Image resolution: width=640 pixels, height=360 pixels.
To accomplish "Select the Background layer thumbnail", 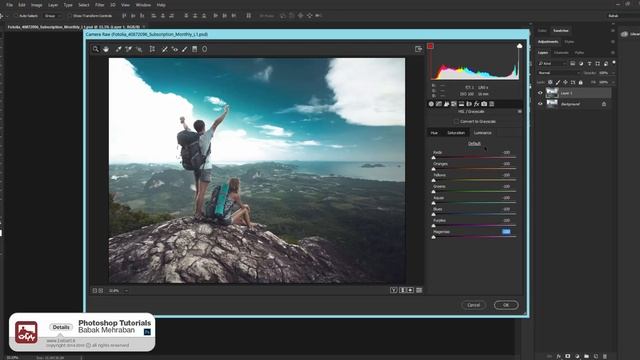I will tap(552, 104).
